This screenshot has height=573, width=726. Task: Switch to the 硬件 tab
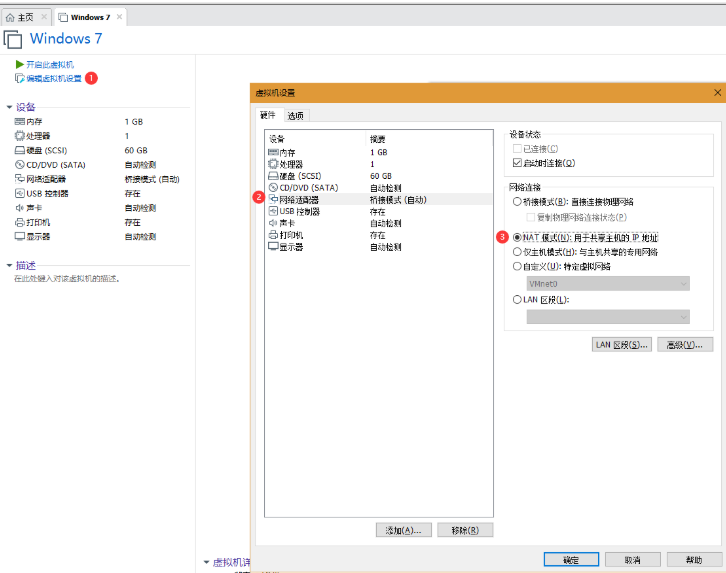268,115
